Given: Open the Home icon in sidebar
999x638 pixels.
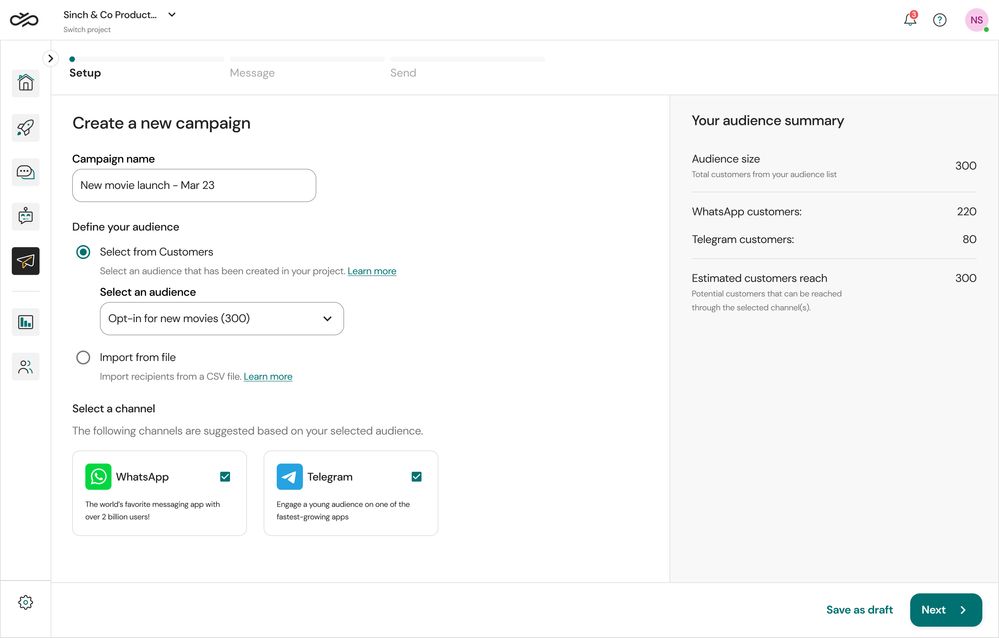Looking at the screenshot, I should click(x=26, y=83).
